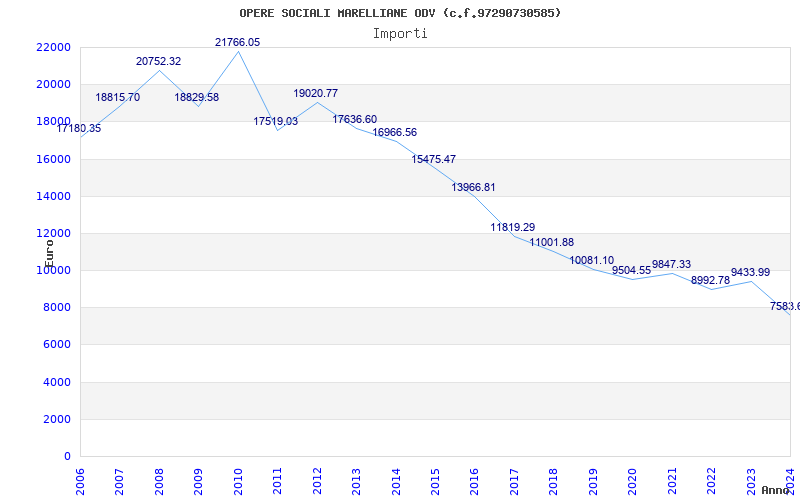Click the x-axis year 2023
The height and width of the screenshot is (500, 800).
tap(752, 481)
